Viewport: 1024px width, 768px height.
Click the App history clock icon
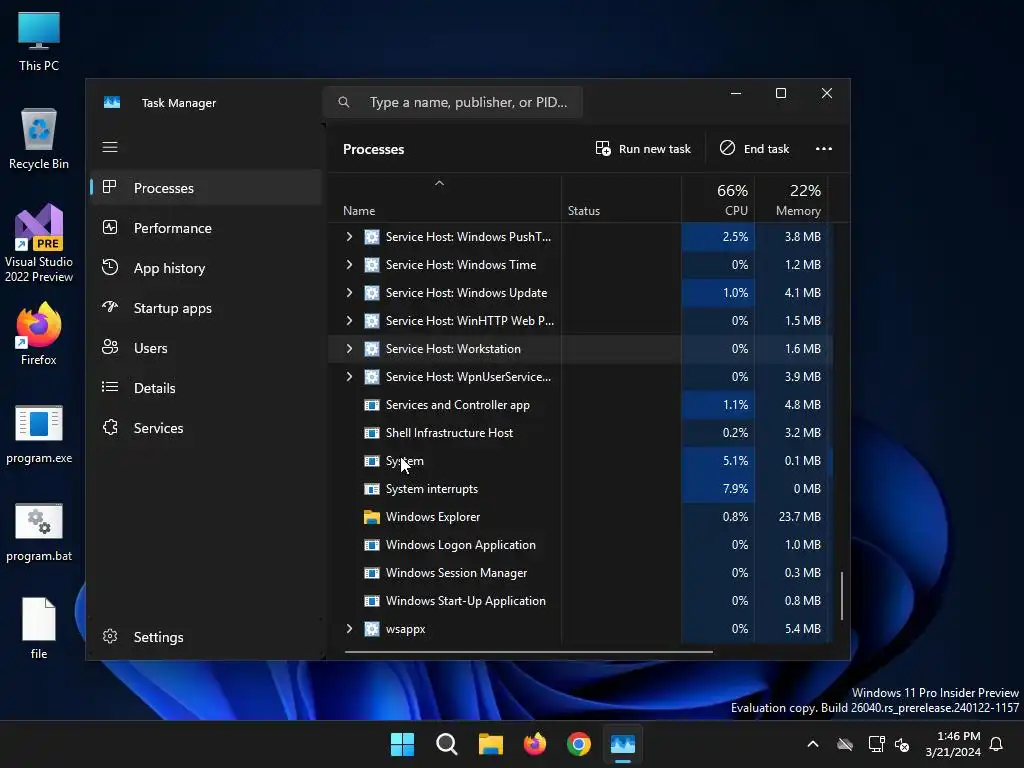(x=110, y=267)
